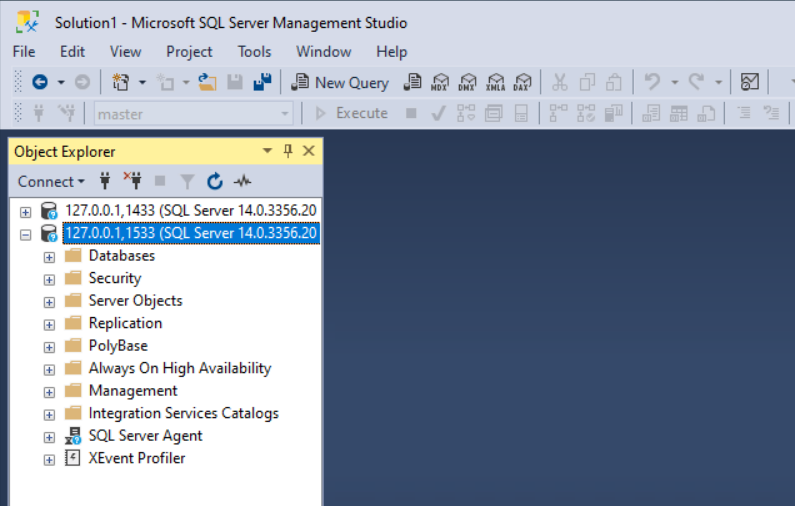Click the Navigate Forward arrow icon
This screenshot has height=506, width=795.
82,82
